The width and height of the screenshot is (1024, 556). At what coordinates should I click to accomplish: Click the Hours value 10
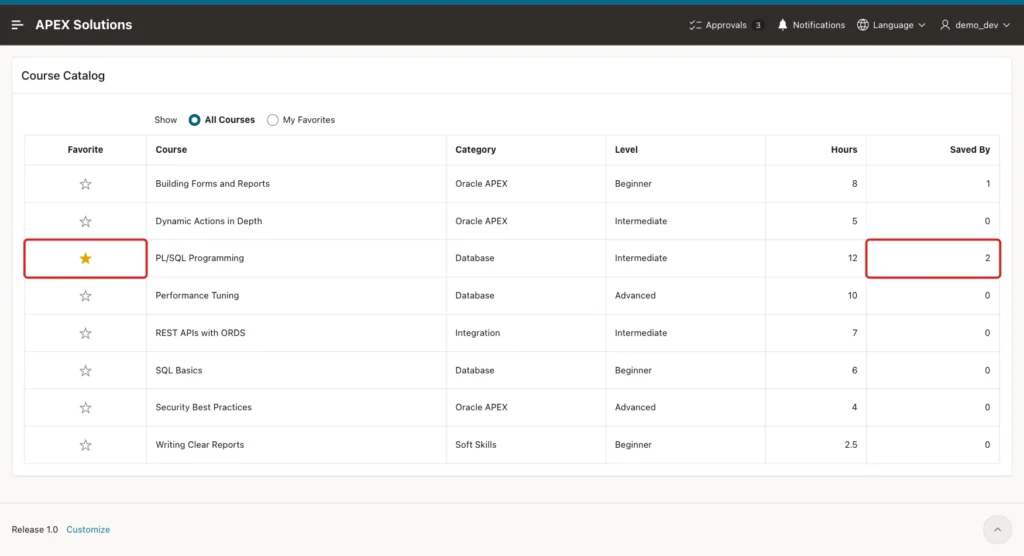point(852,295)
